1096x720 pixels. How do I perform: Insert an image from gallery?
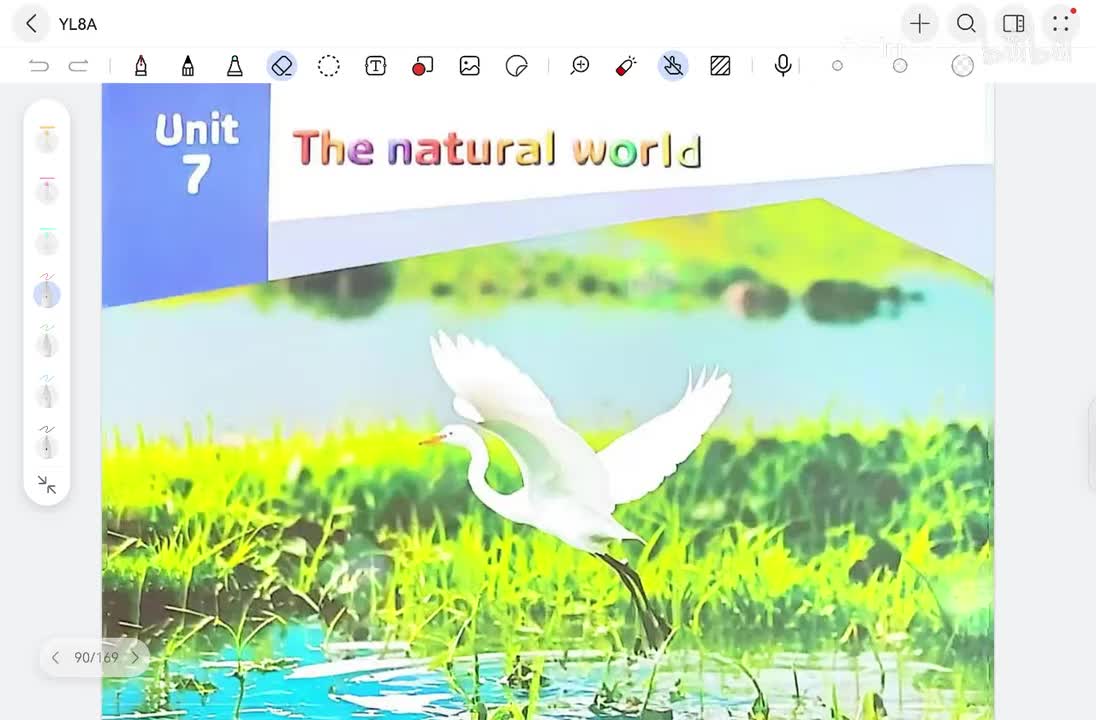[x=470, y=66]
